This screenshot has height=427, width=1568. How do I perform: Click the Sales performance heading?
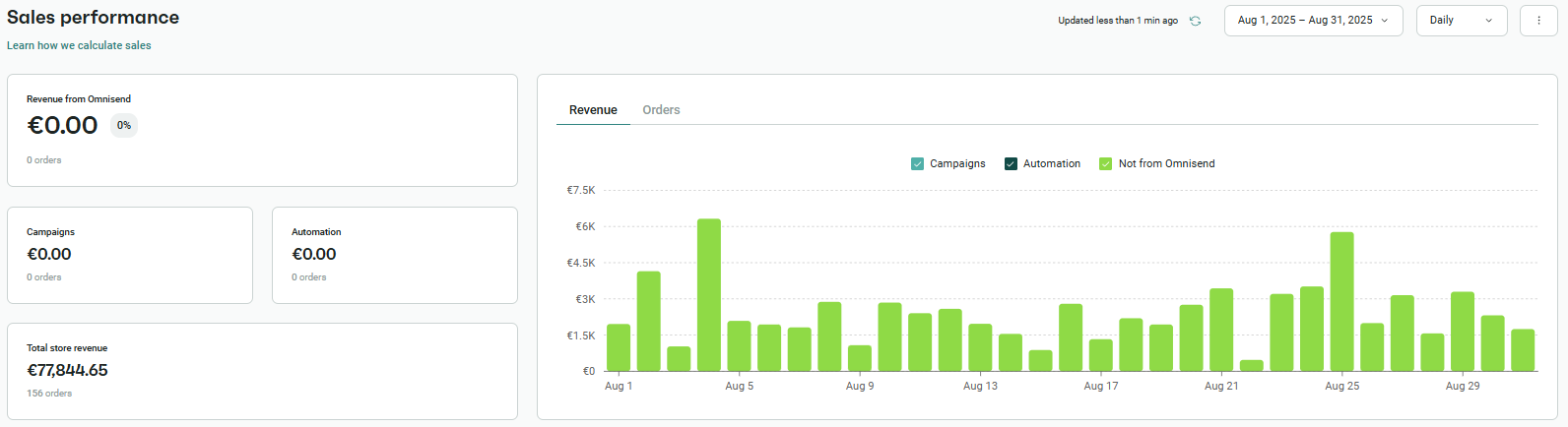tap(93, 18)
